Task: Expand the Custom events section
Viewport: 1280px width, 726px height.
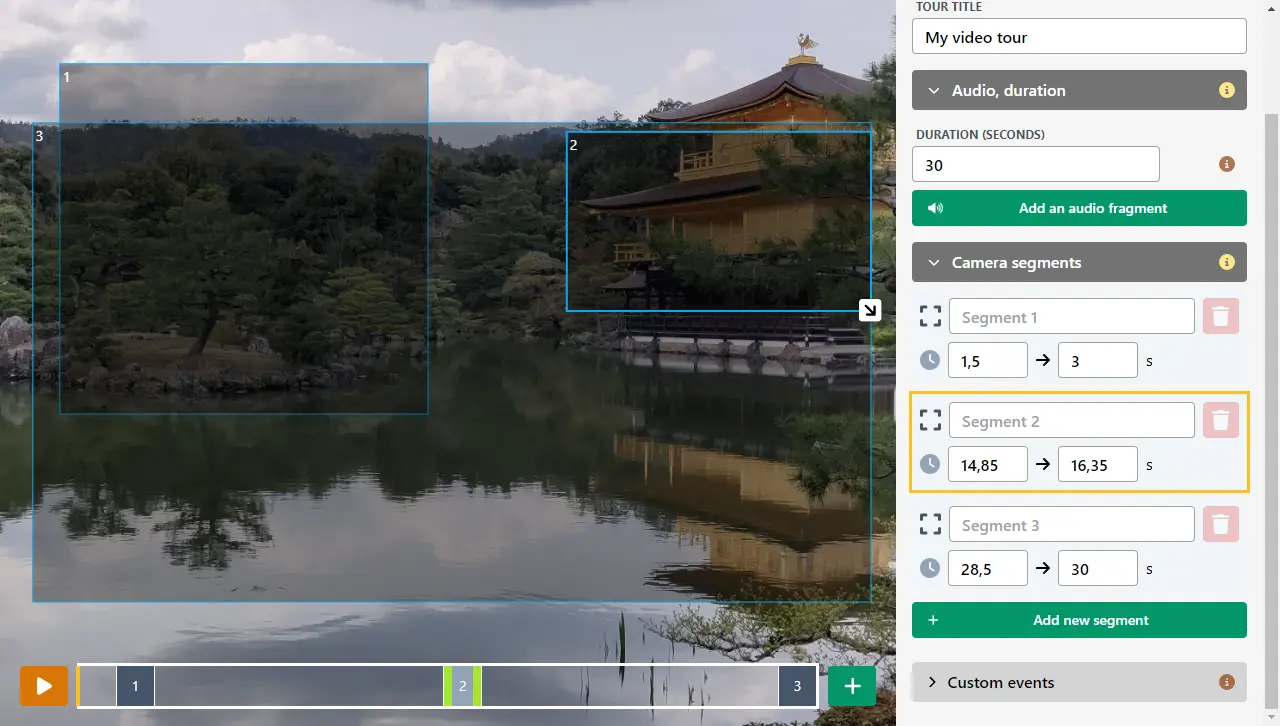Action: click(x=932, y=681)
